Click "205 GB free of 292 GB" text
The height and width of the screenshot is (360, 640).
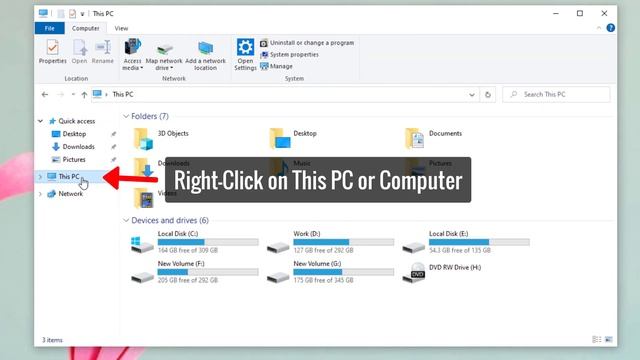tap(188, 280)
